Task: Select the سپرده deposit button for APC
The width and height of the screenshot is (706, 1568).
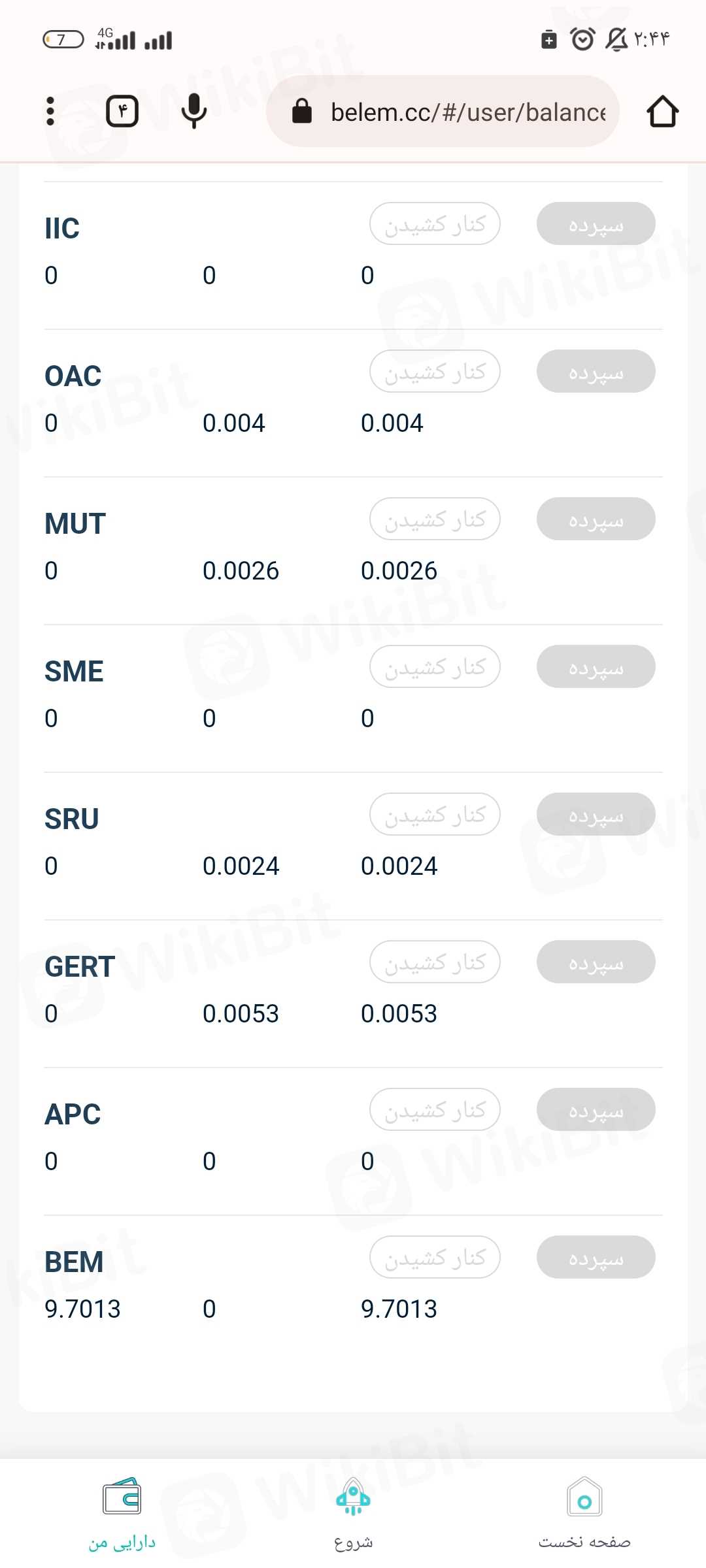Action: click(x=596, y=1109)
